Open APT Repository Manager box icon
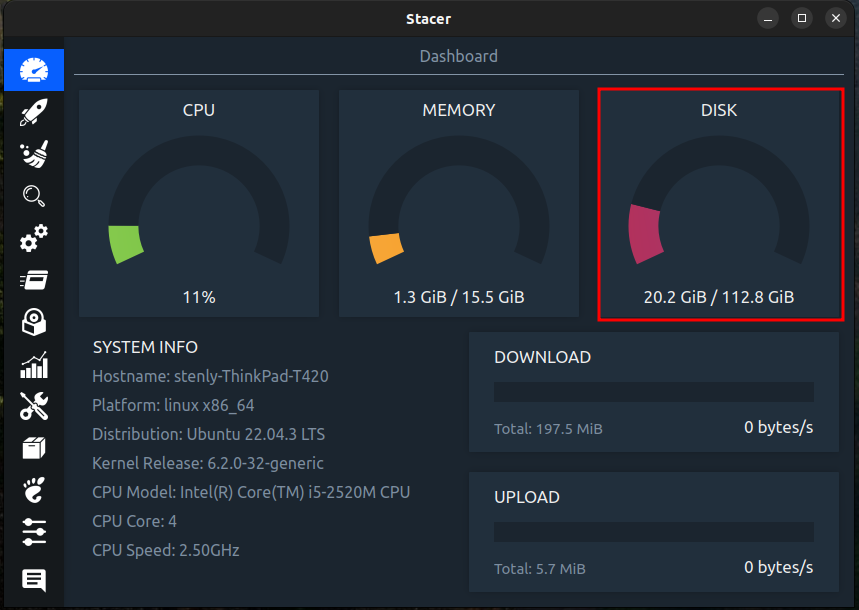The image size is (859, 610). 34,448
